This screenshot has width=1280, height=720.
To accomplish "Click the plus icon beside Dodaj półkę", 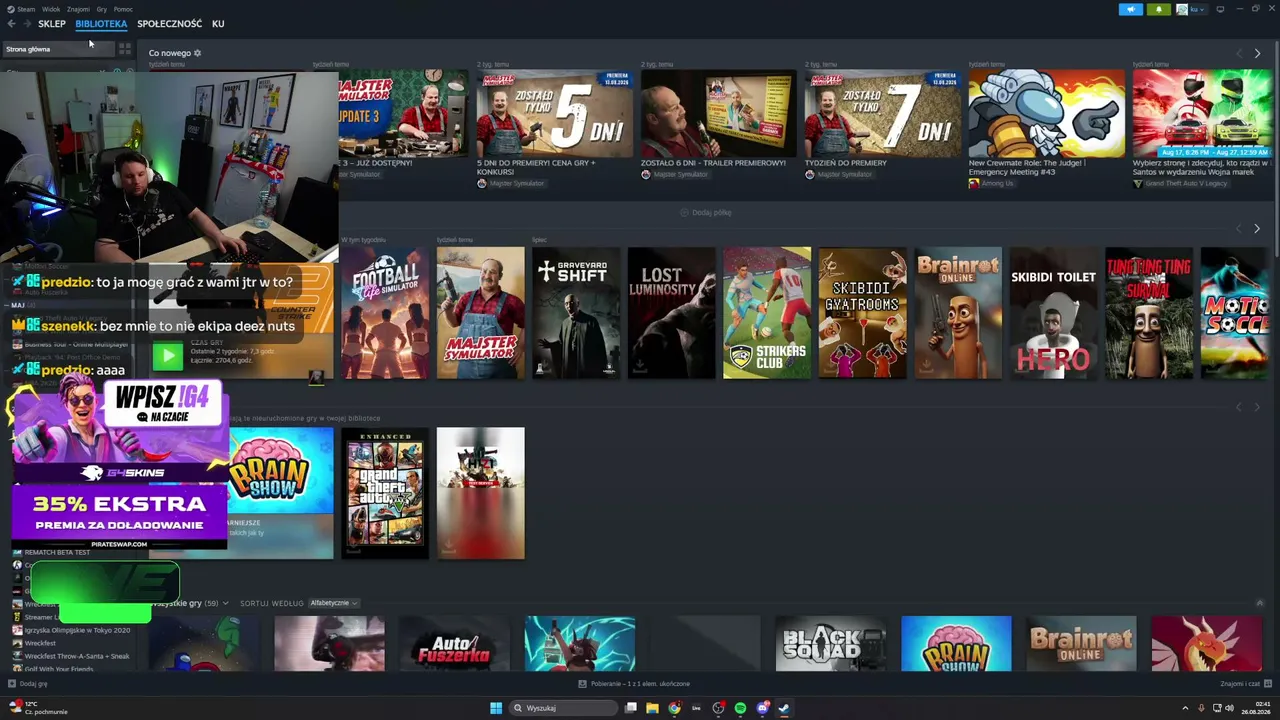I will 684,212.
